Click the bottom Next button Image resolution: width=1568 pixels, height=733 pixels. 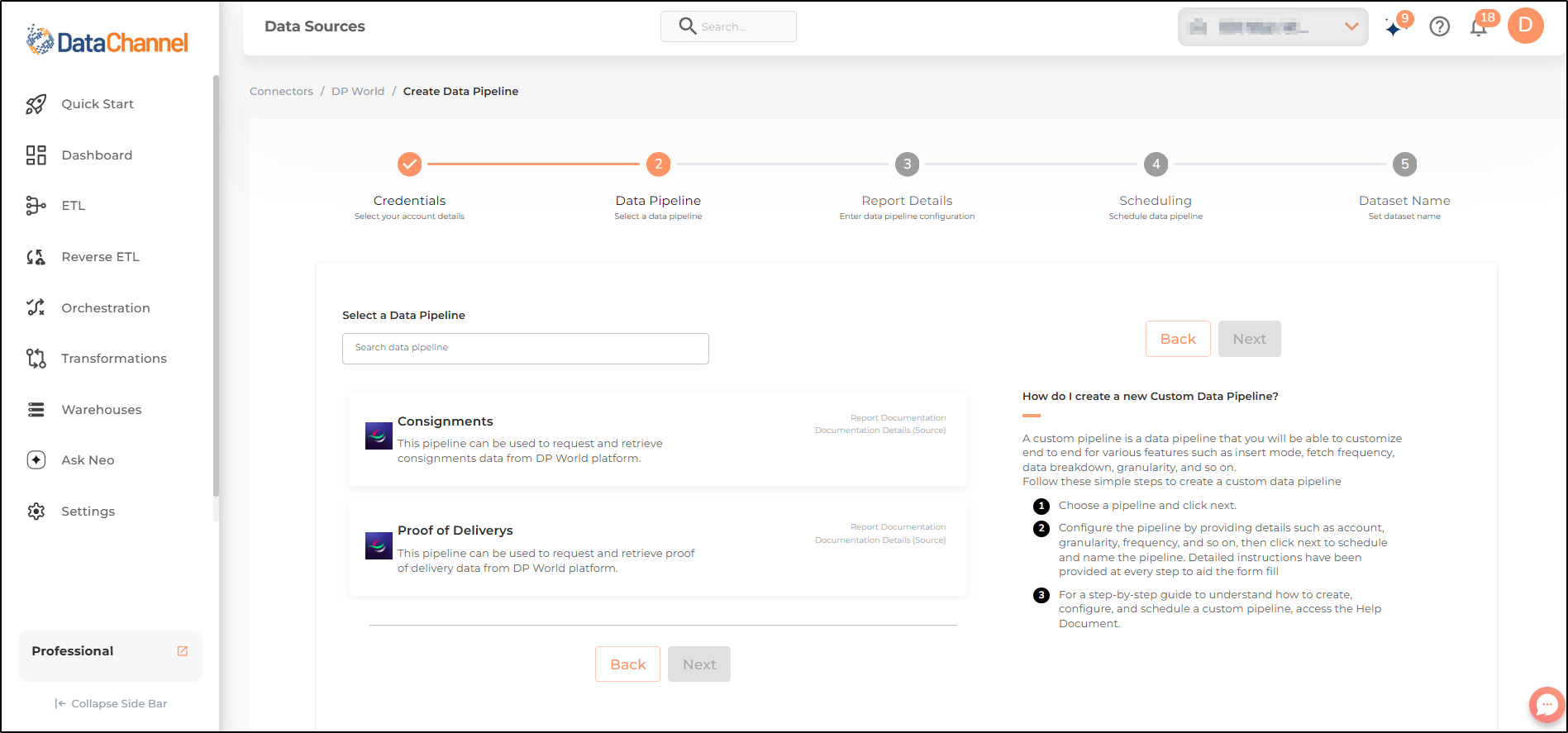click(x=699, y=664)
